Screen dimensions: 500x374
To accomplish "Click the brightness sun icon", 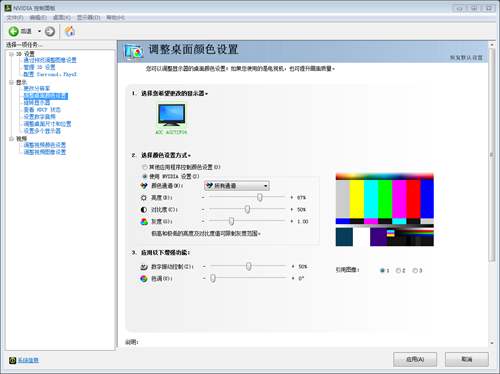I will point(144,198).
